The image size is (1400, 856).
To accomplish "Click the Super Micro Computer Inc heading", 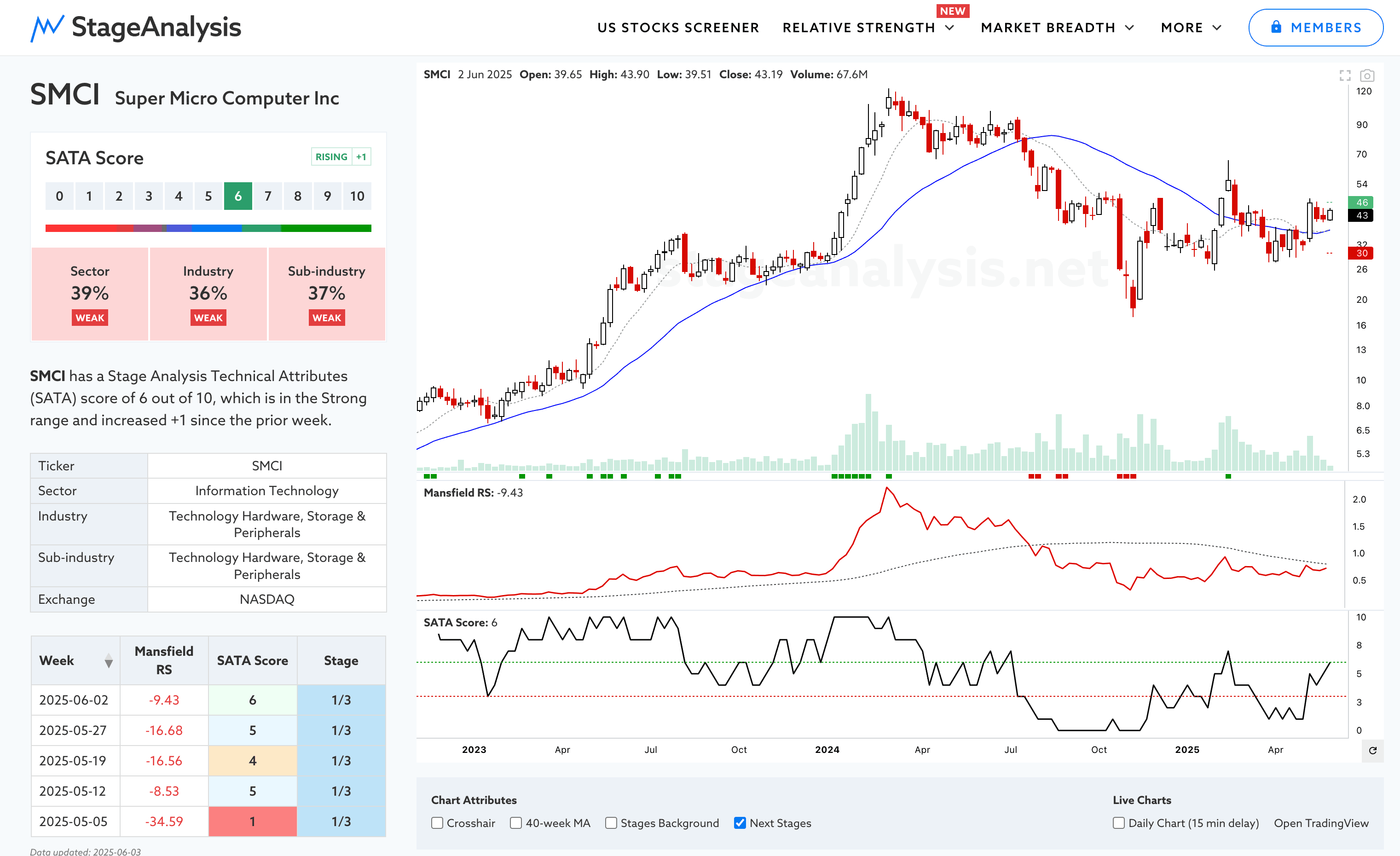I will [227, 98].
